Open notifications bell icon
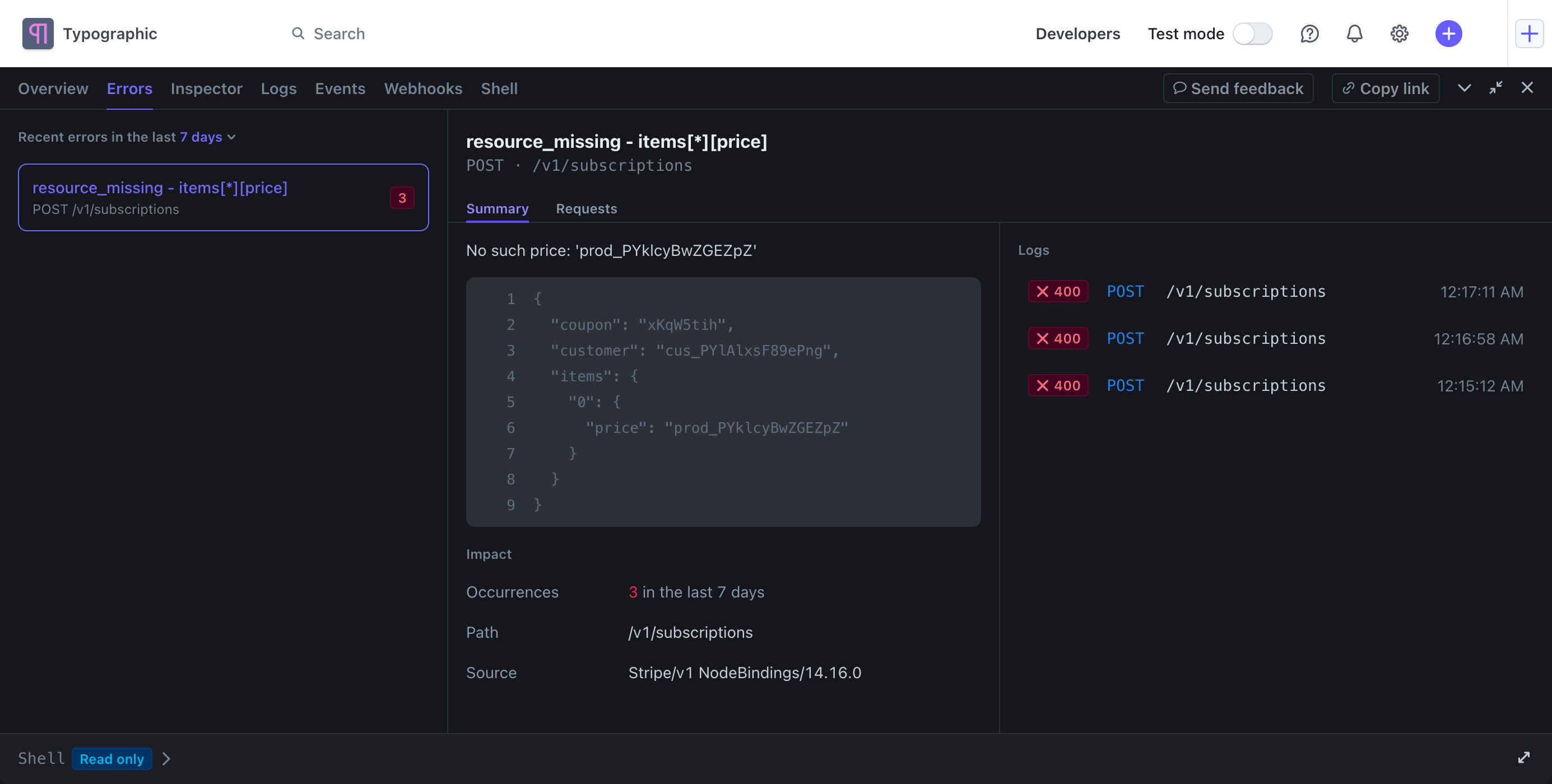Screen dimensions: 1552x784 (x=1354, y=34)
